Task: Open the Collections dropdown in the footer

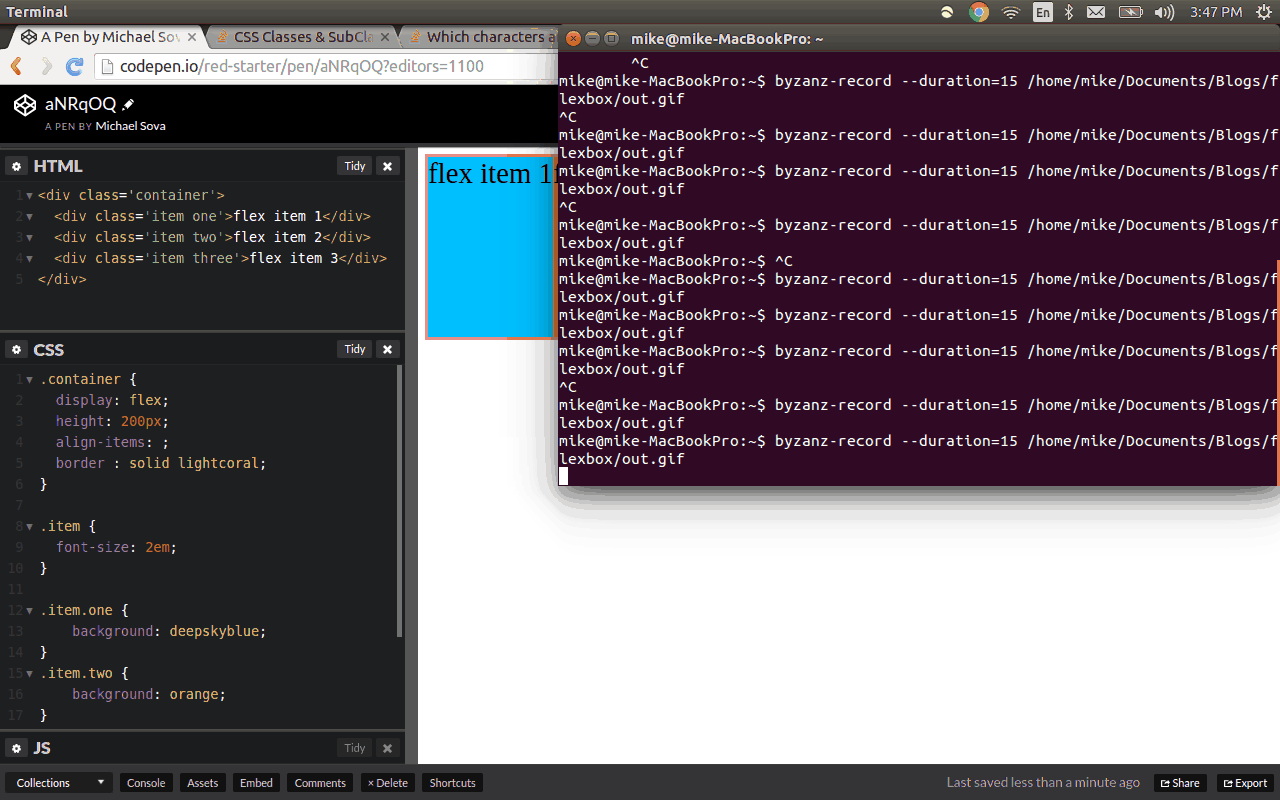Action: pyautogui.click(x=60, y=783)
